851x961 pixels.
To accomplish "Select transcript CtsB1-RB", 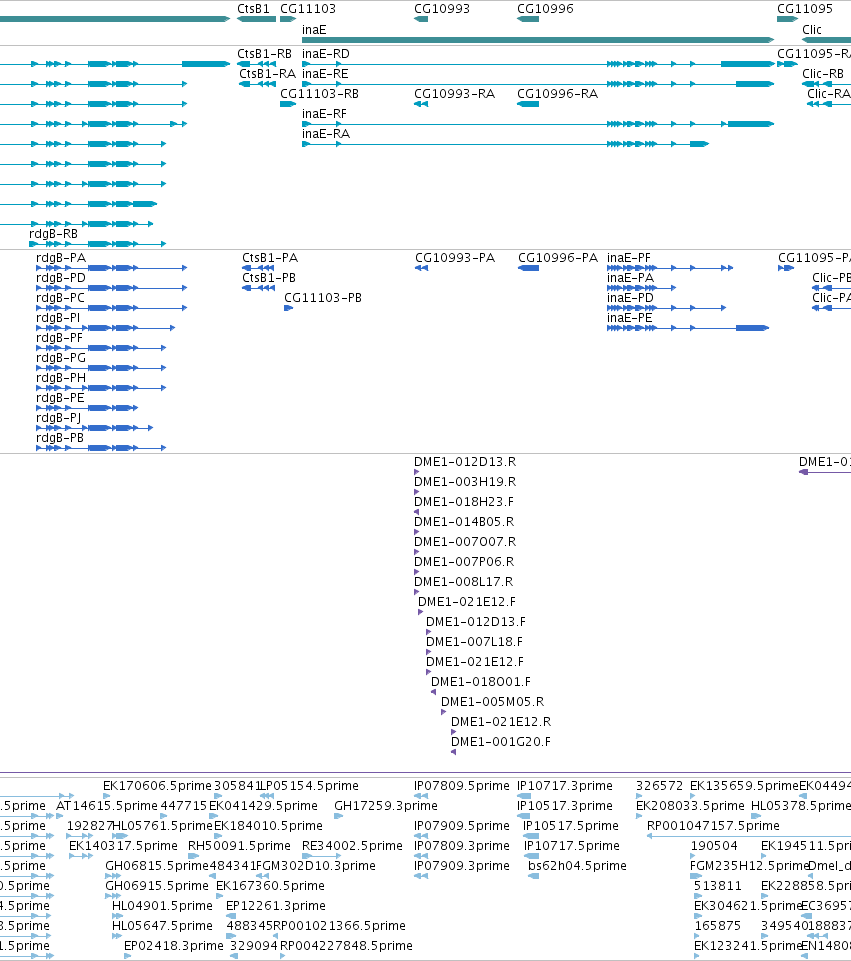I will (256, 64).
